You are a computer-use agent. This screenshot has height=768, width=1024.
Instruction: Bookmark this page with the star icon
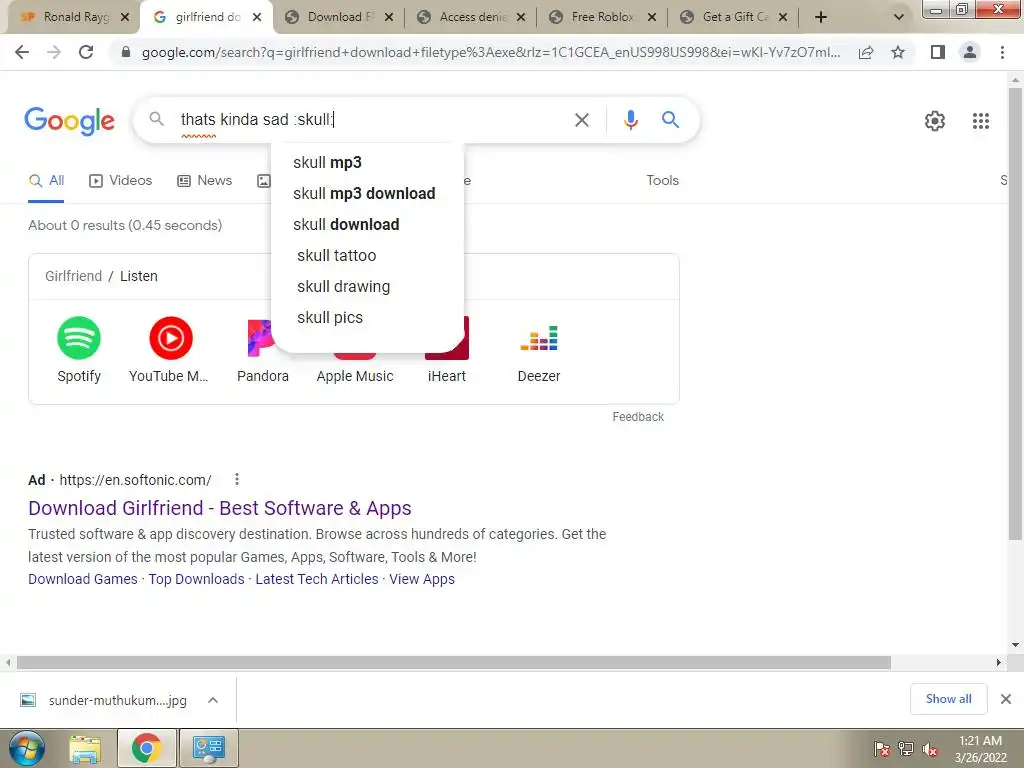[x=898, y=52]
